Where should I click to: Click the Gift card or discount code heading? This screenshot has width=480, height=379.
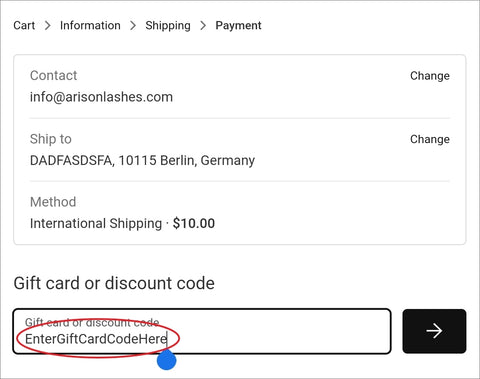(114, 283)
